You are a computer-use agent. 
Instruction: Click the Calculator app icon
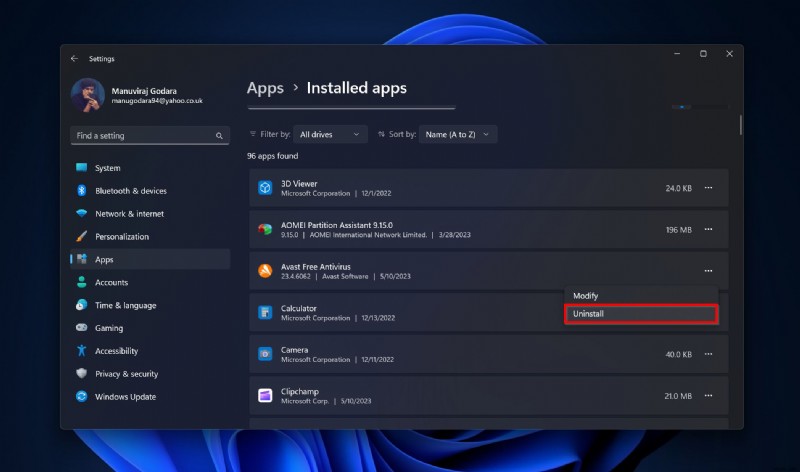point(265,312)
